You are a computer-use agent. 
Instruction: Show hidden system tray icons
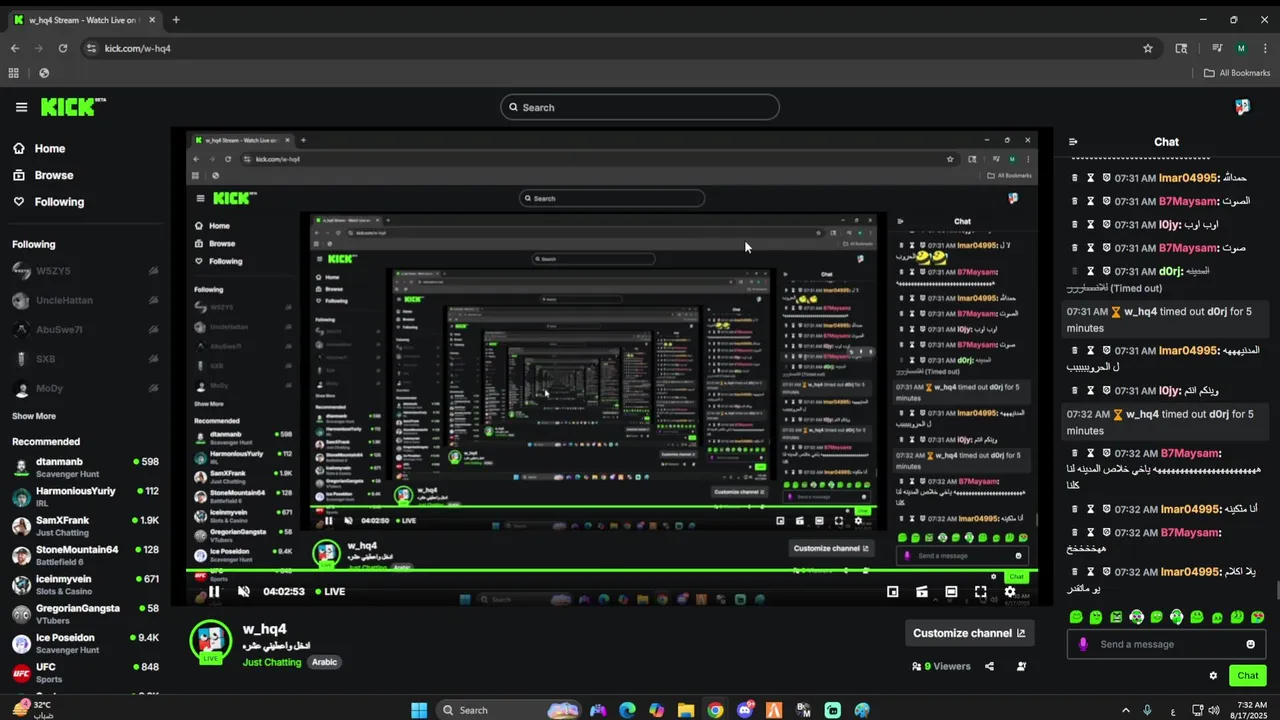click(1125, 710)
